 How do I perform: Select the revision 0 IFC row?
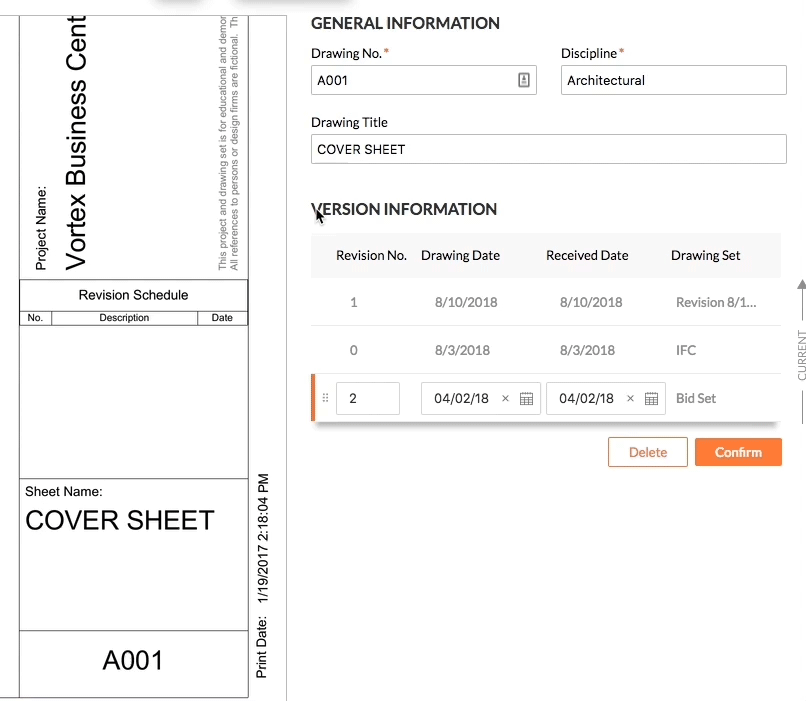point(545,350)
